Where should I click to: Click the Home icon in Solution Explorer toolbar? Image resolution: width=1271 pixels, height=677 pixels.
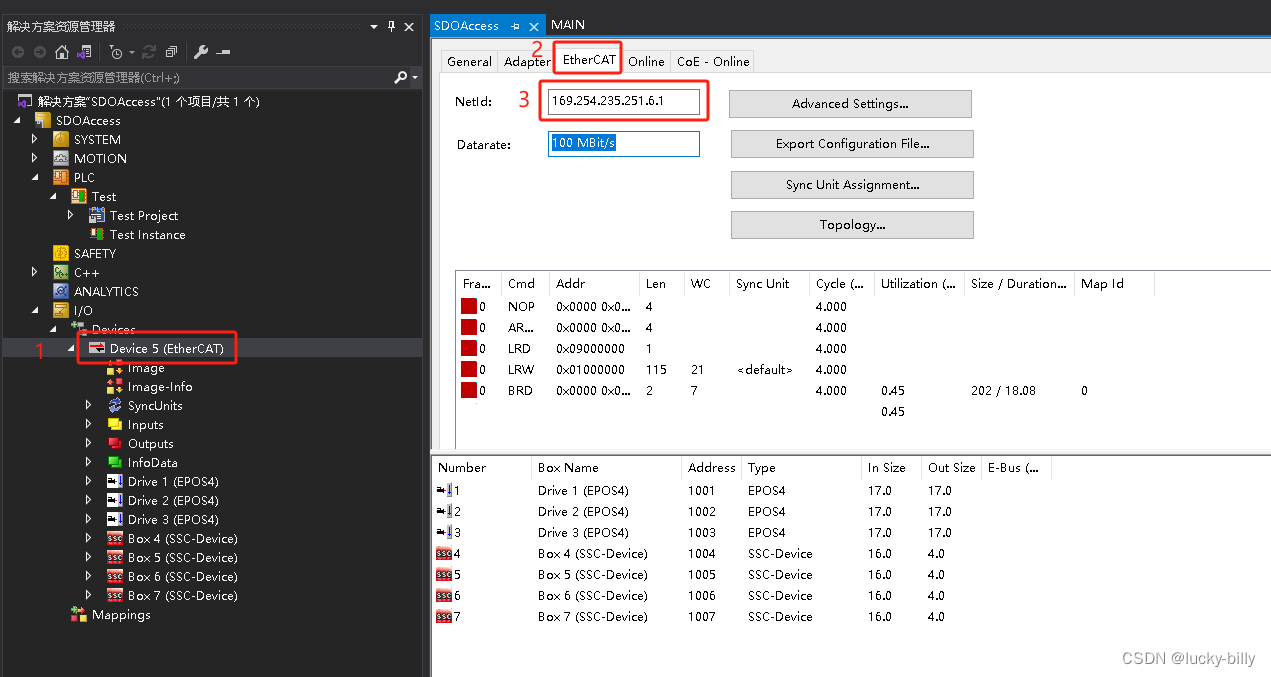tap(62, 52)
